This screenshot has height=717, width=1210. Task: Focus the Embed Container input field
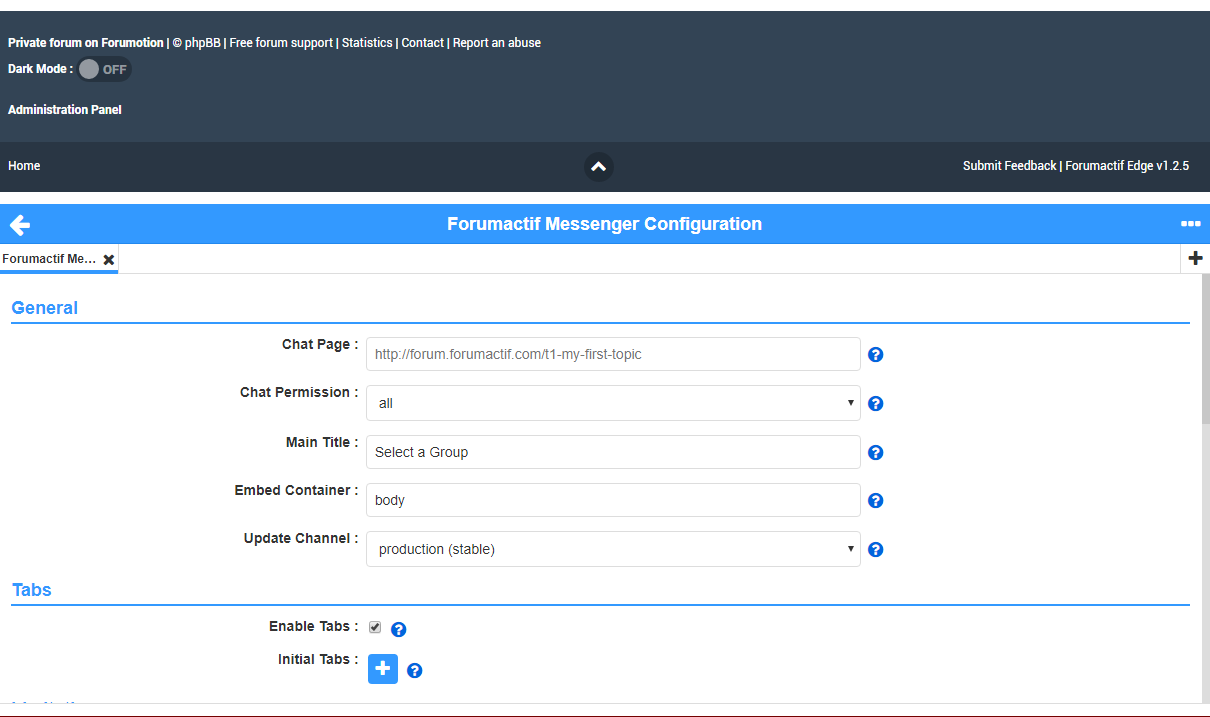point(613,500)
